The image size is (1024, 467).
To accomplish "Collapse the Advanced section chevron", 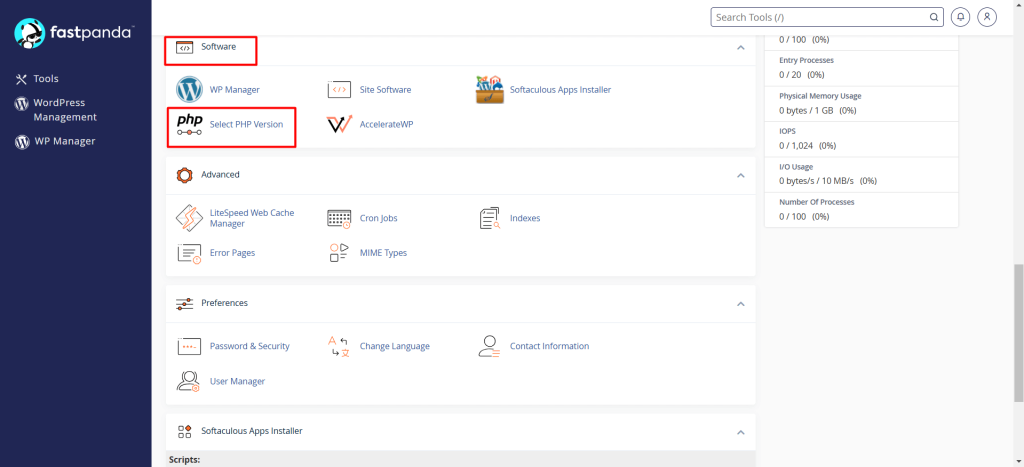I will (x=741, y=176).
